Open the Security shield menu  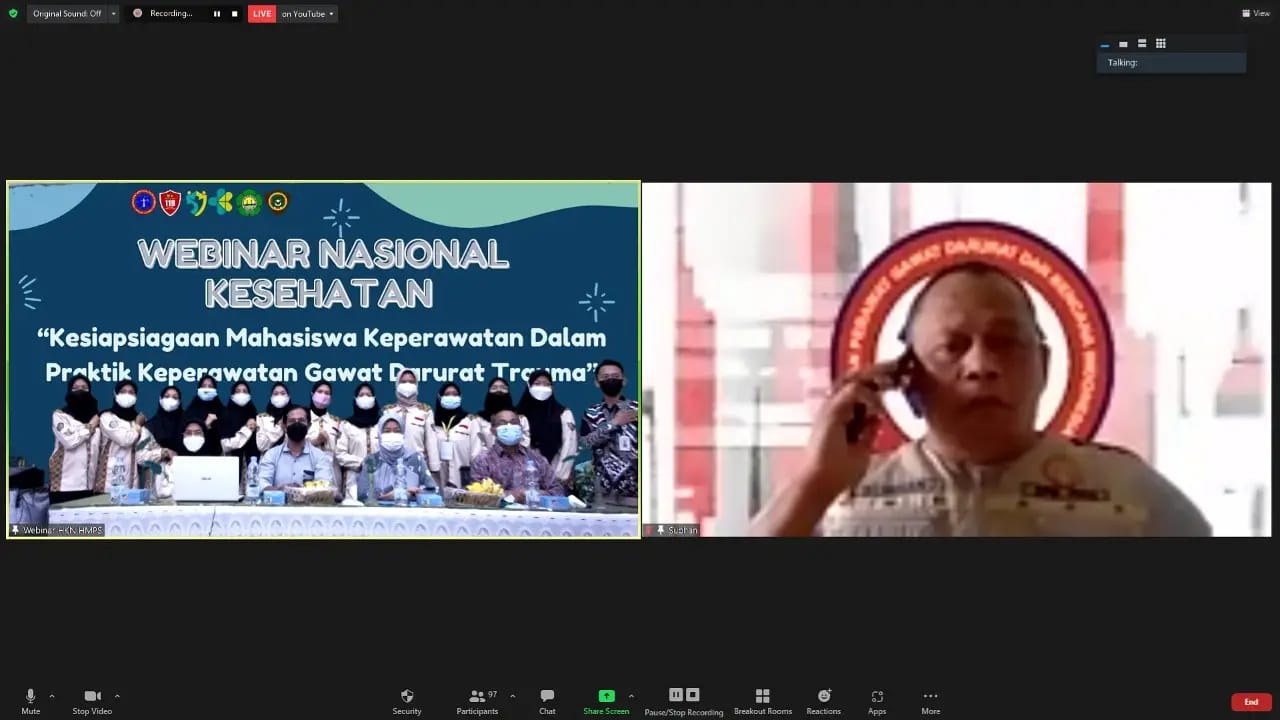point(407,701)
